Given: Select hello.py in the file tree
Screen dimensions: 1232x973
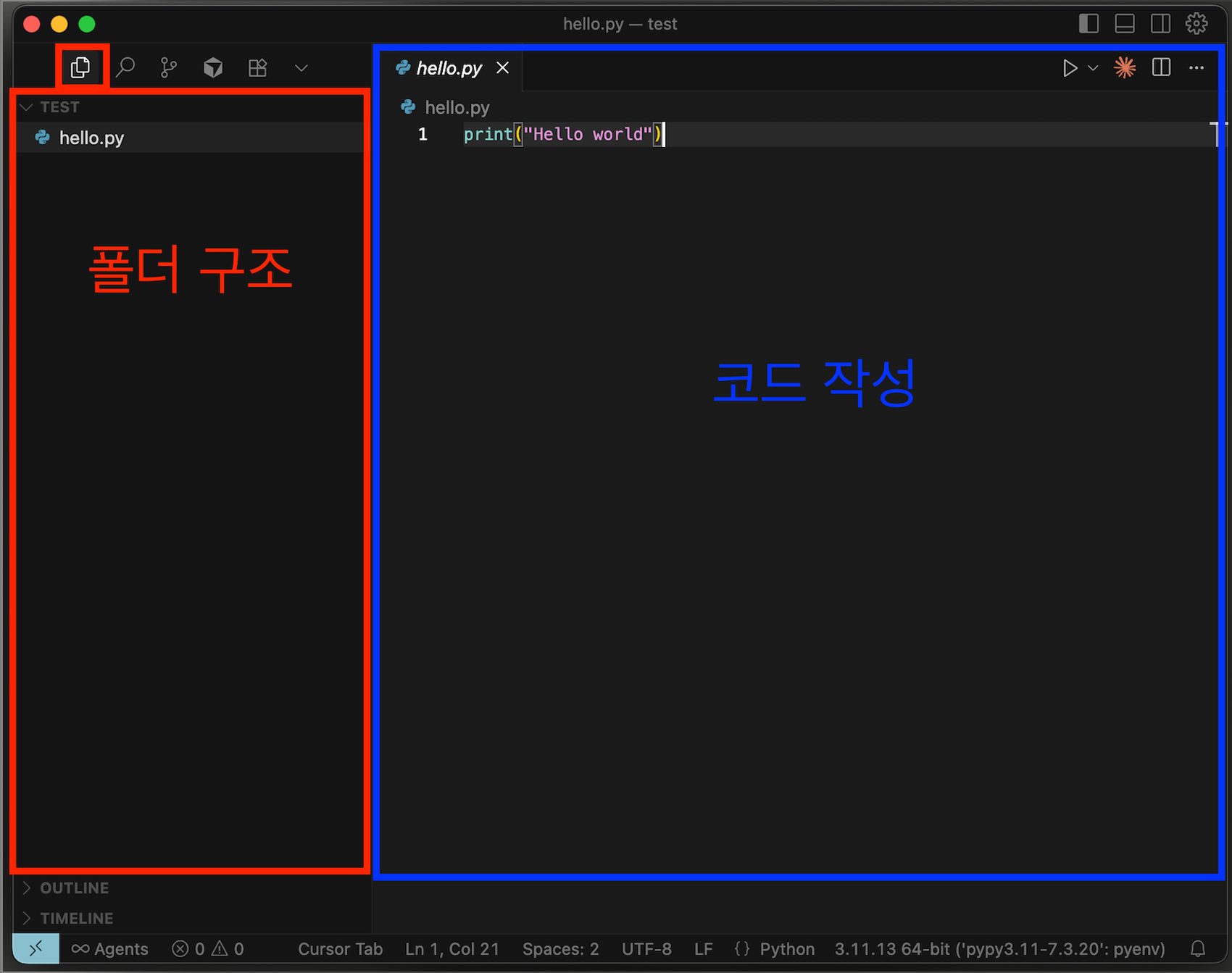Looking at the screenshot, I should (x=91, y=138).
